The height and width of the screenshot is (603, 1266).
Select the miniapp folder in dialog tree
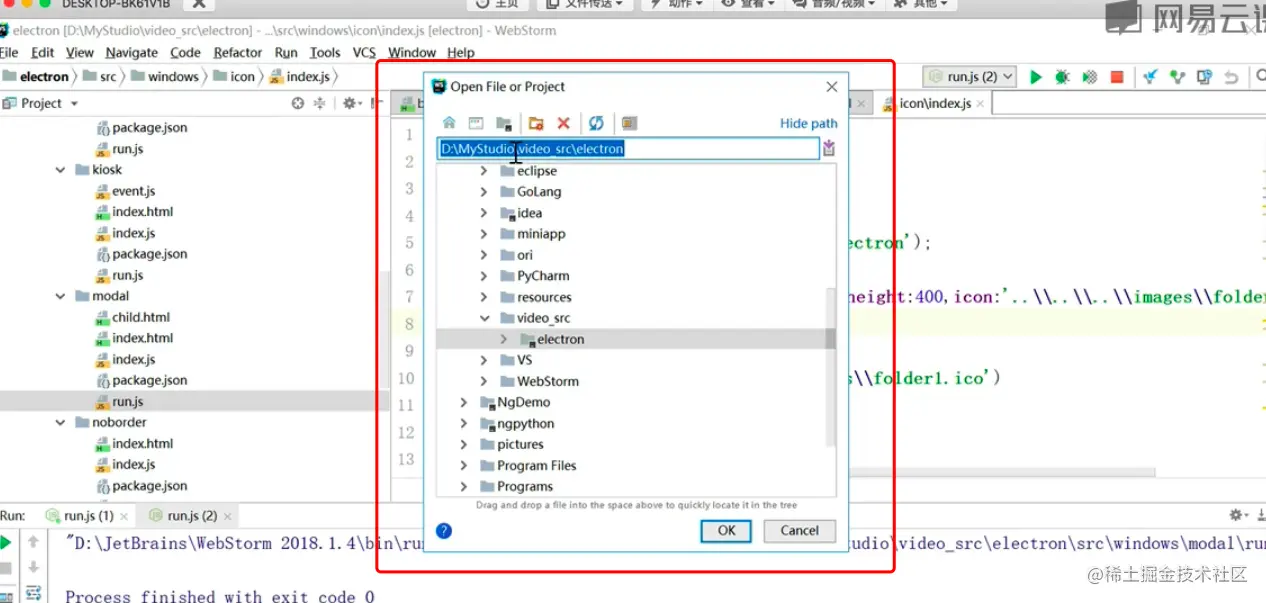[541, 234]
